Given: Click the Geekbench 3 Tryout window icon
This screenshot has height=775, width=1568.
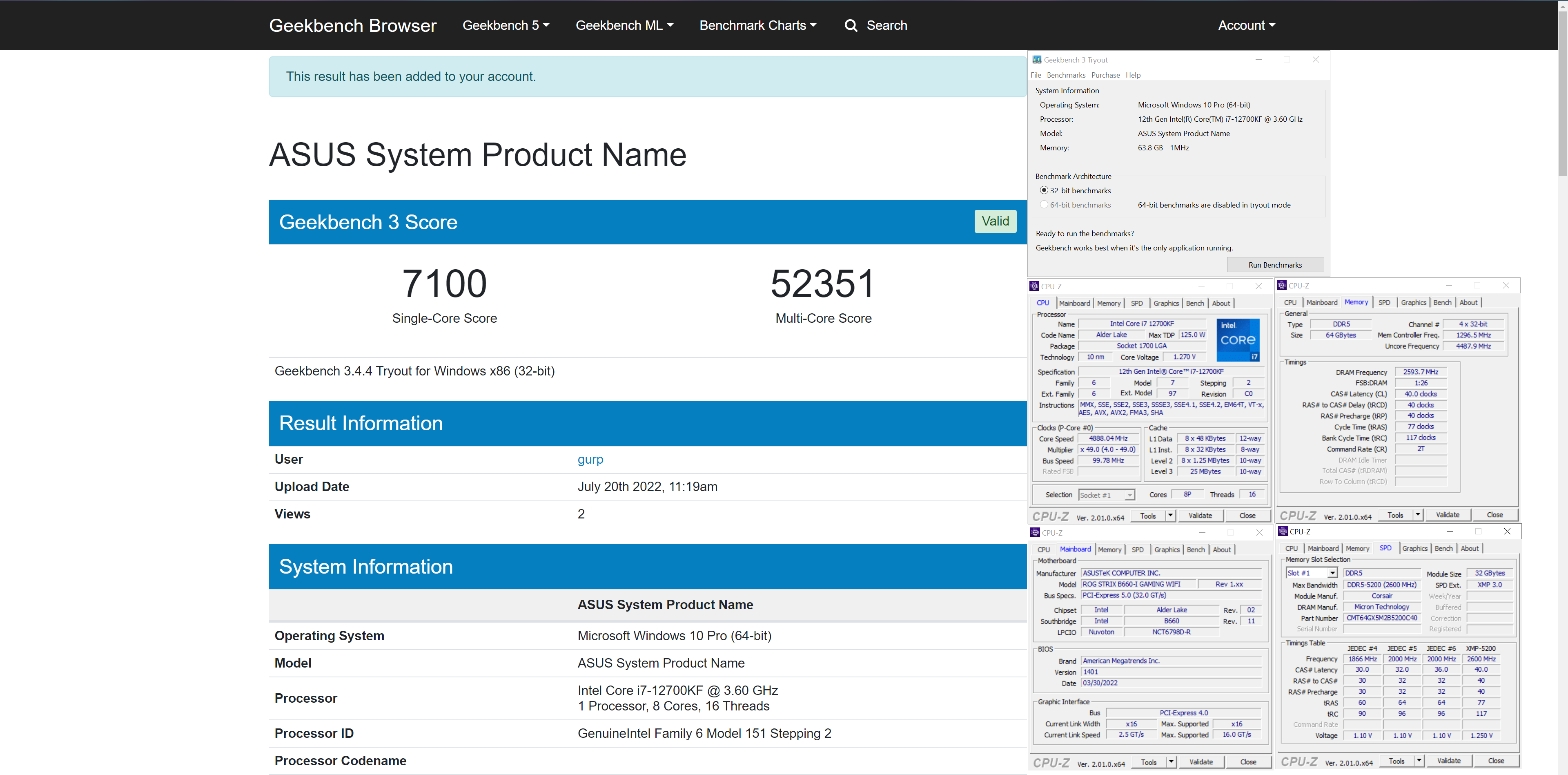Looking at the screenshot, I should [x=1037, y=60].
